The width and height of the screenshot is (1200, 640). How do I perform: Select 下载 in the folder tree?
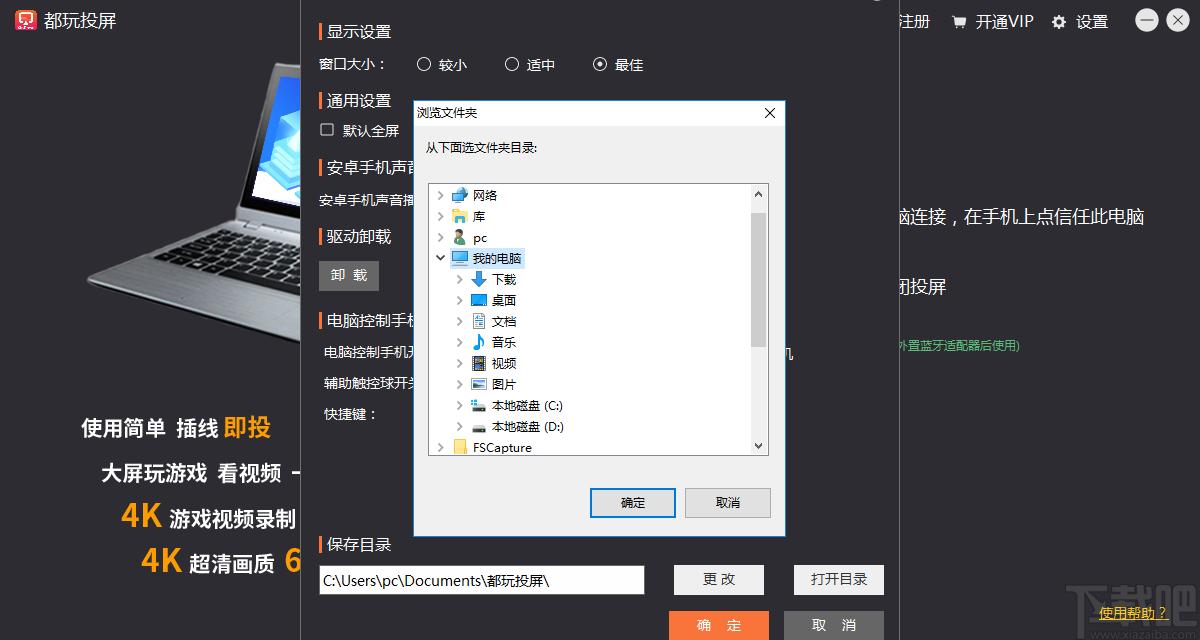click(x=504, y=279)
